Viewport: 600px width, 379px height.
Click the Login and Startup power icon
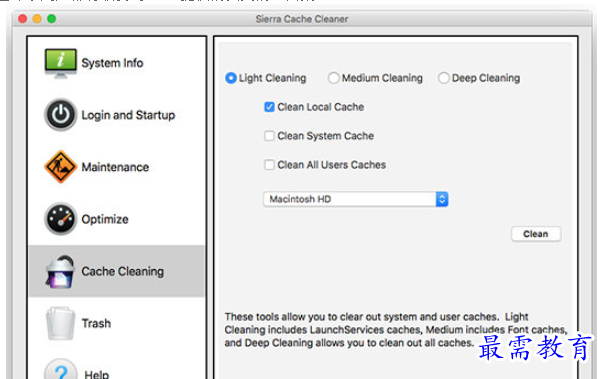[x=60, y=115]
